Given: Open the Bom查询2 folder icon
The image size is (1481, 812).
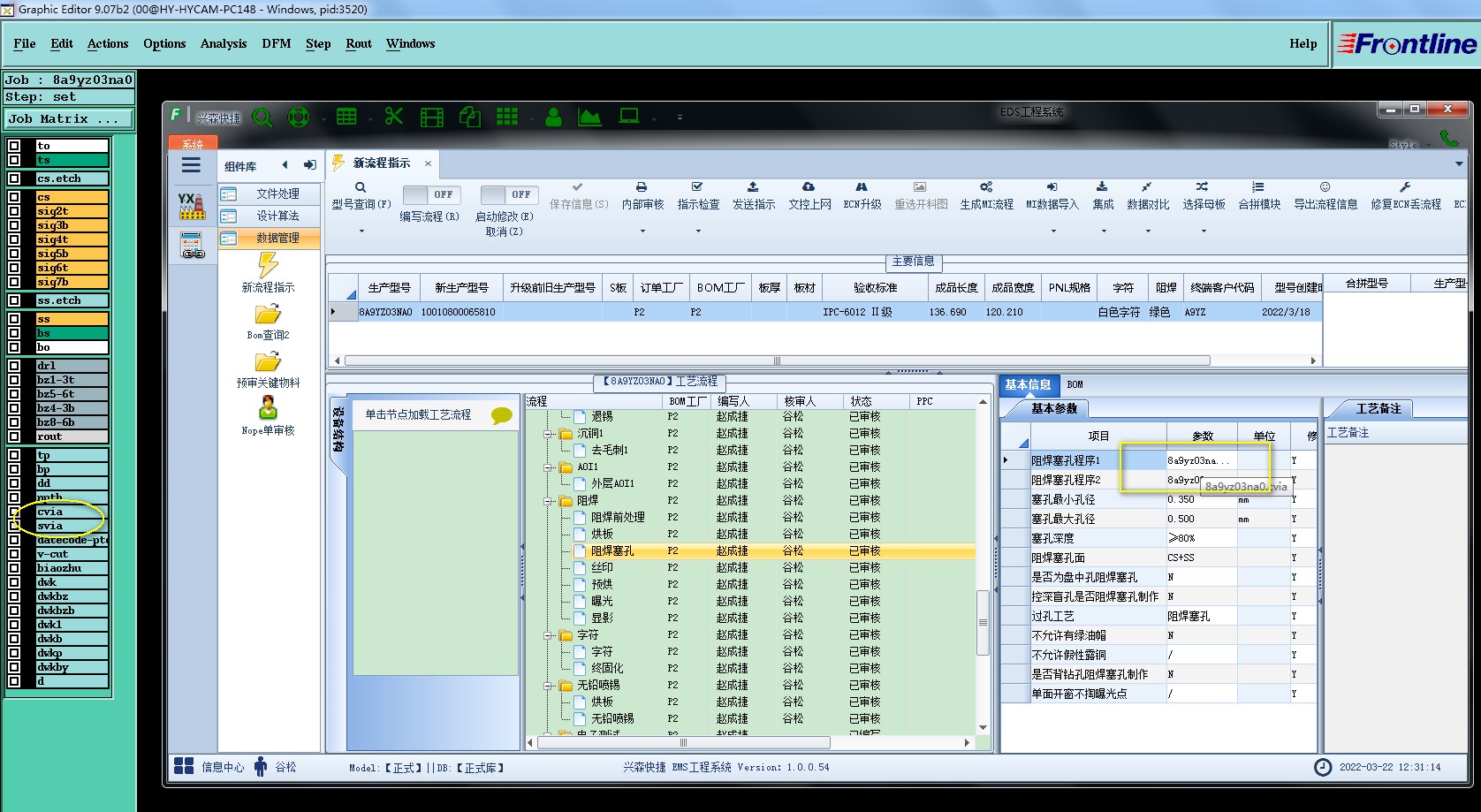Looking at the screenshot, I should coord(268,315).
